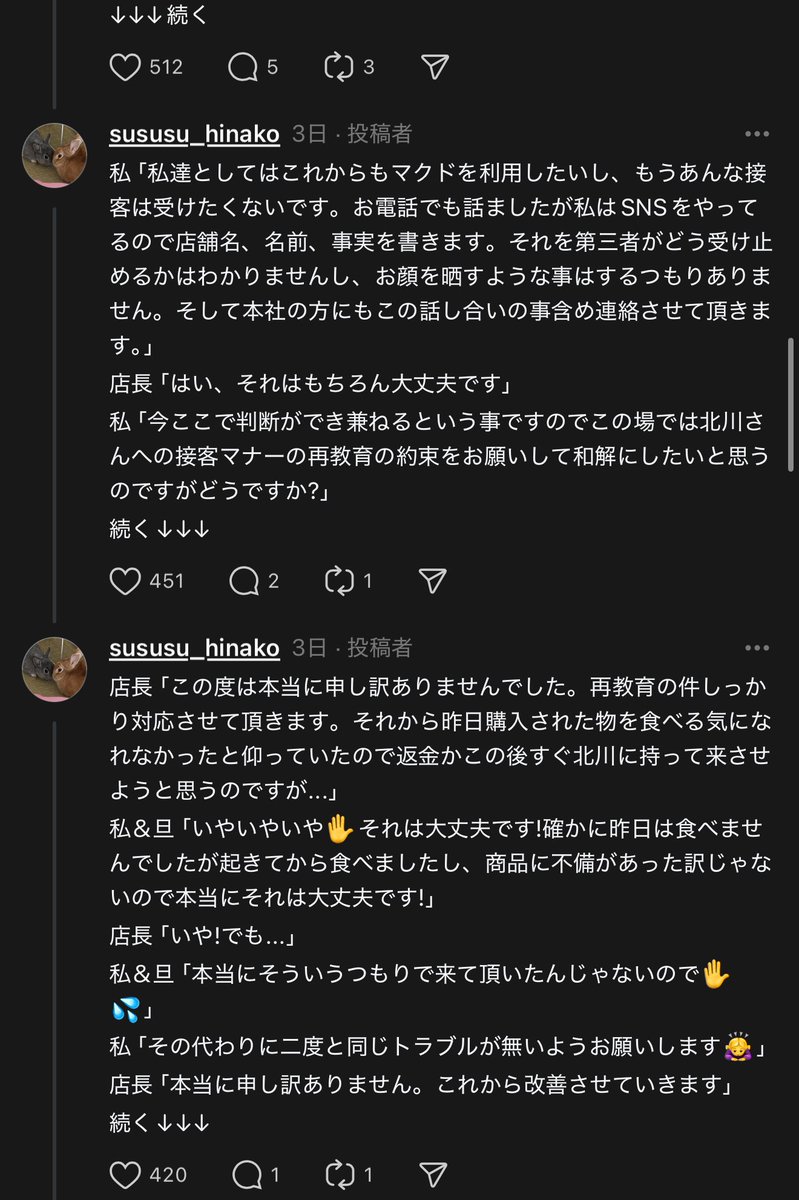Open the rabbit avatar on the 420-like post
This screenshot has width=799, height=1200.
coord(55,669)
